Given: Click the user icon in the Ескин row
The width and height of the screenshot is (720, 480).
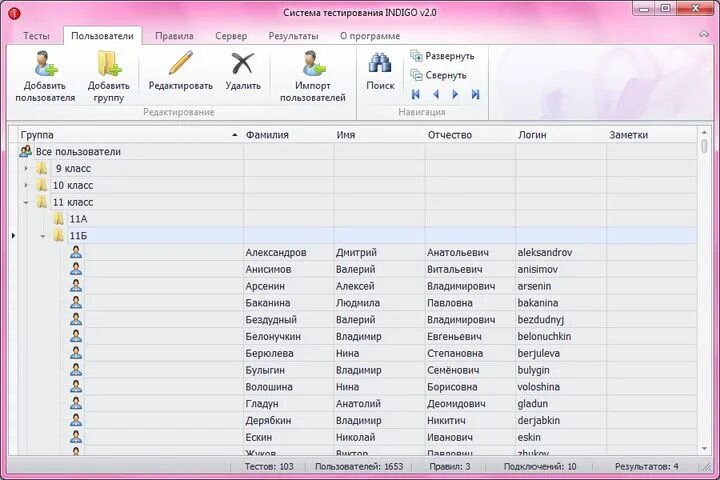Looking at the screenshot, I should 76,437.
